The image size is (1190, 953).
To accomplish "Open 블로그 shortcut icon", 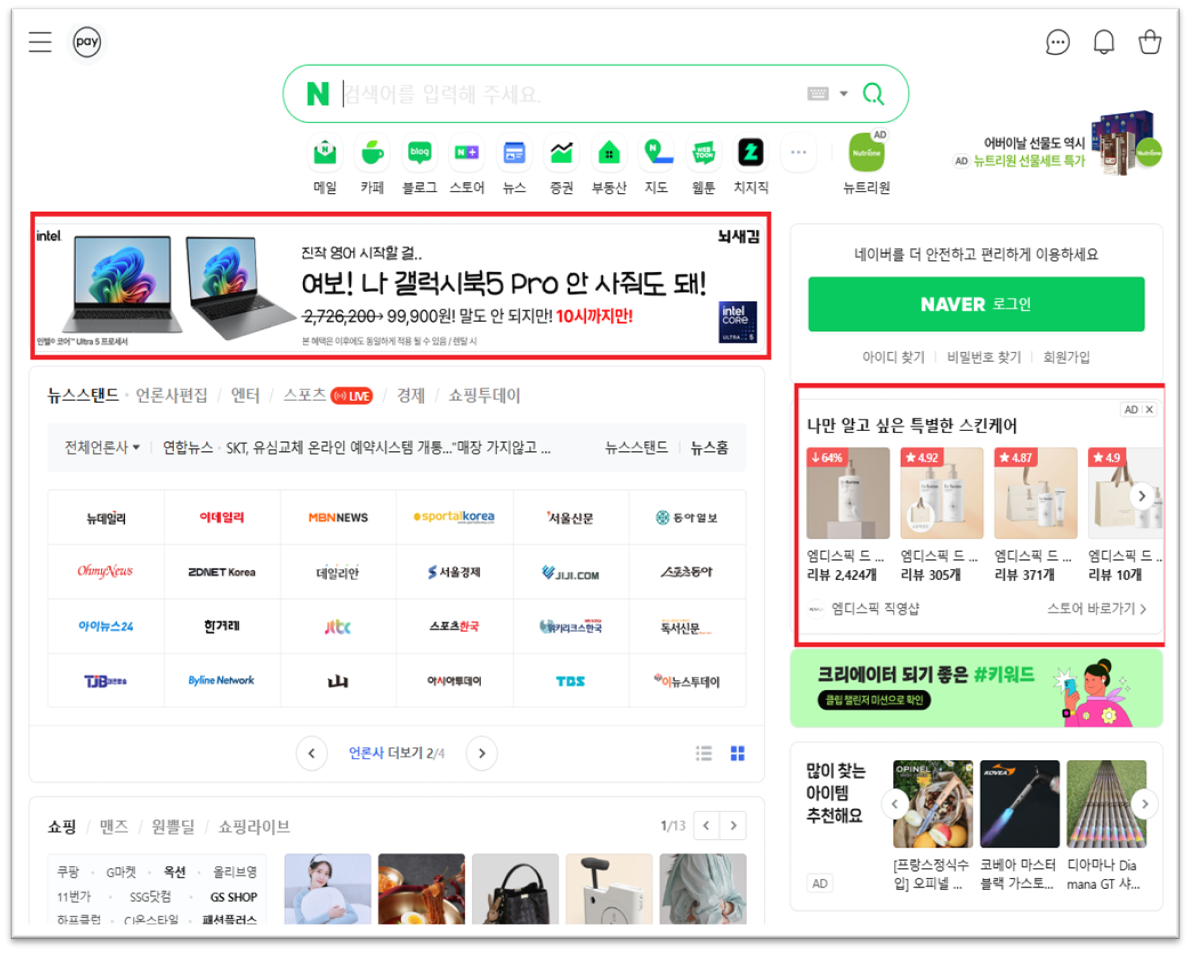I will tap(420, 153).
